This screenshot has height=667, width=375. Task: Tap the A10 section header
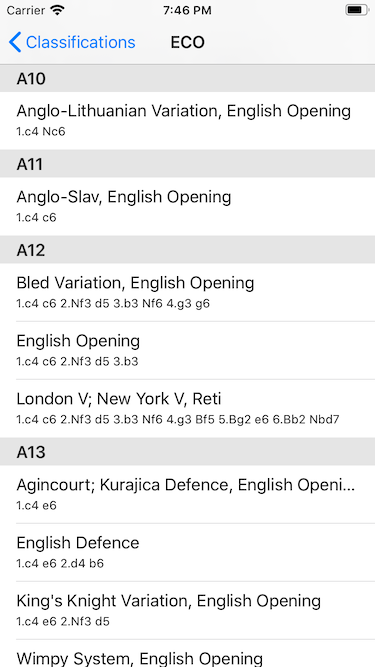click(188, 79)
